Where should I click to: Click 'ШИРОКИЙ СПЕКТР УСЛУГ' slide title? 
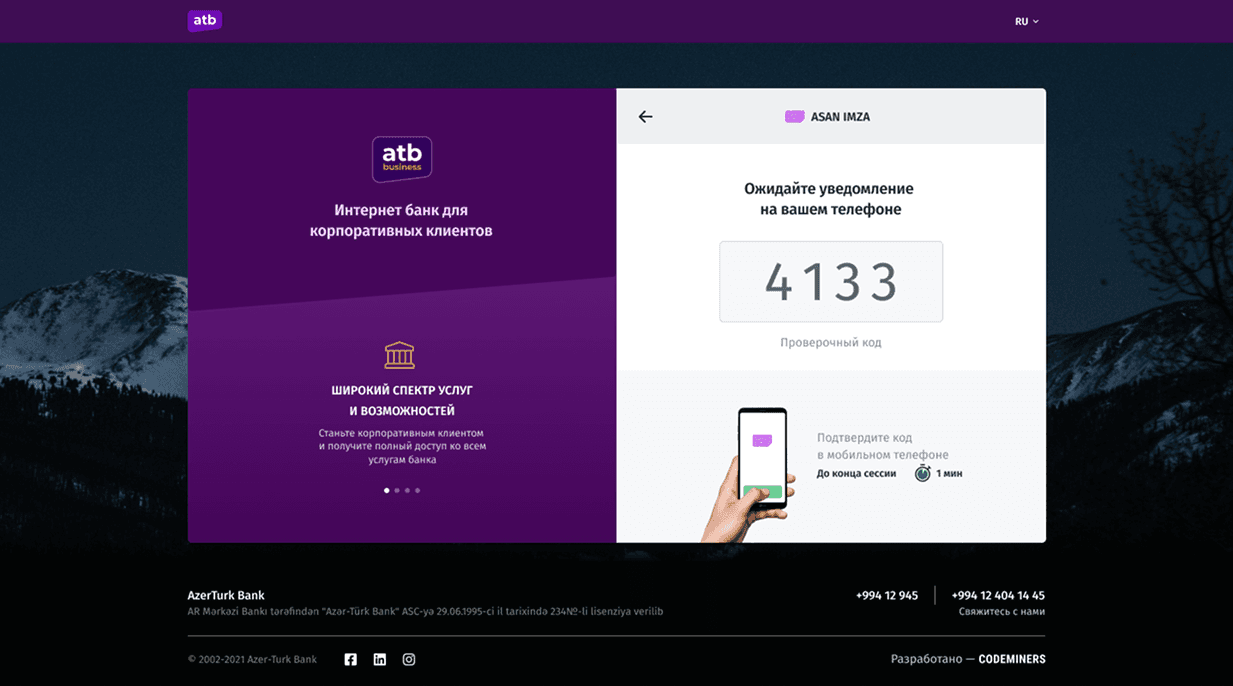[x=402, y=390]
